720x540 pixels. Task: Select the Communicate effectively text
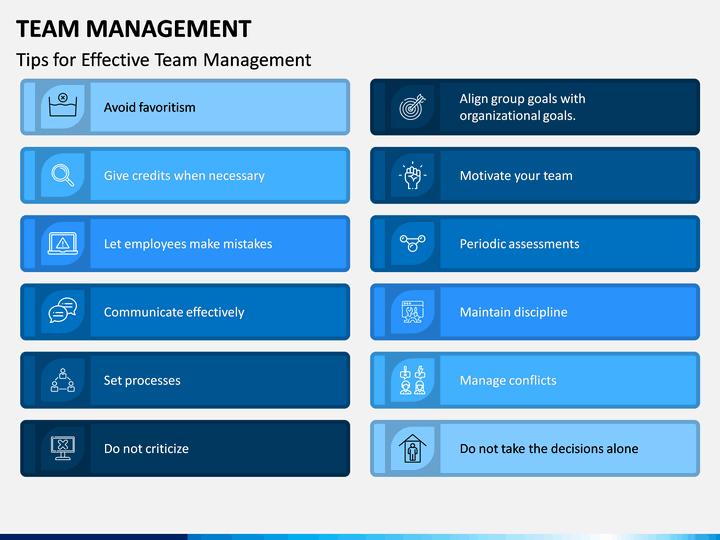point(174,312)
